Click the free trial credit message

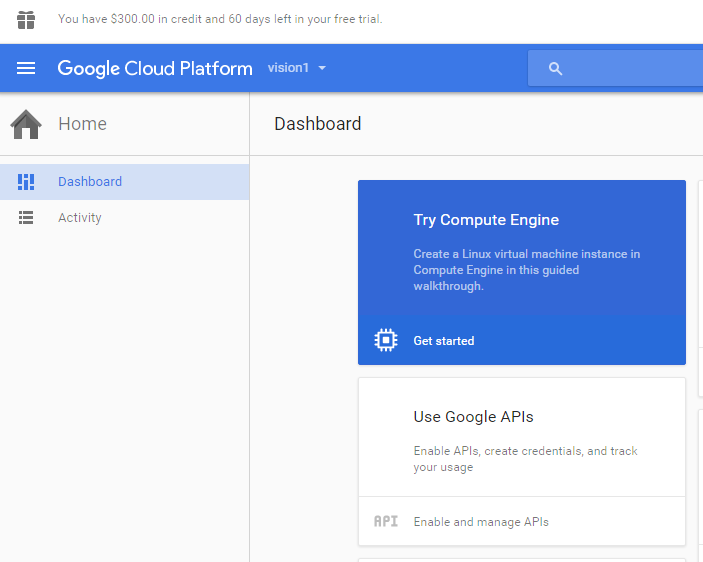coord(220,19)
